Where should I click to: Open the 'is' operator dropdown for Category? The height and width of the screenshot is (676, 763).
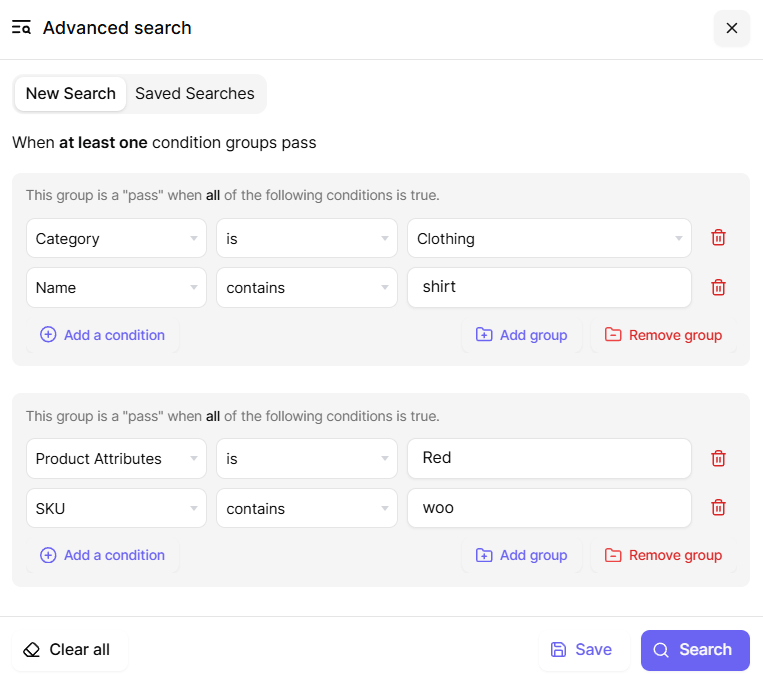tap(307, 238)
